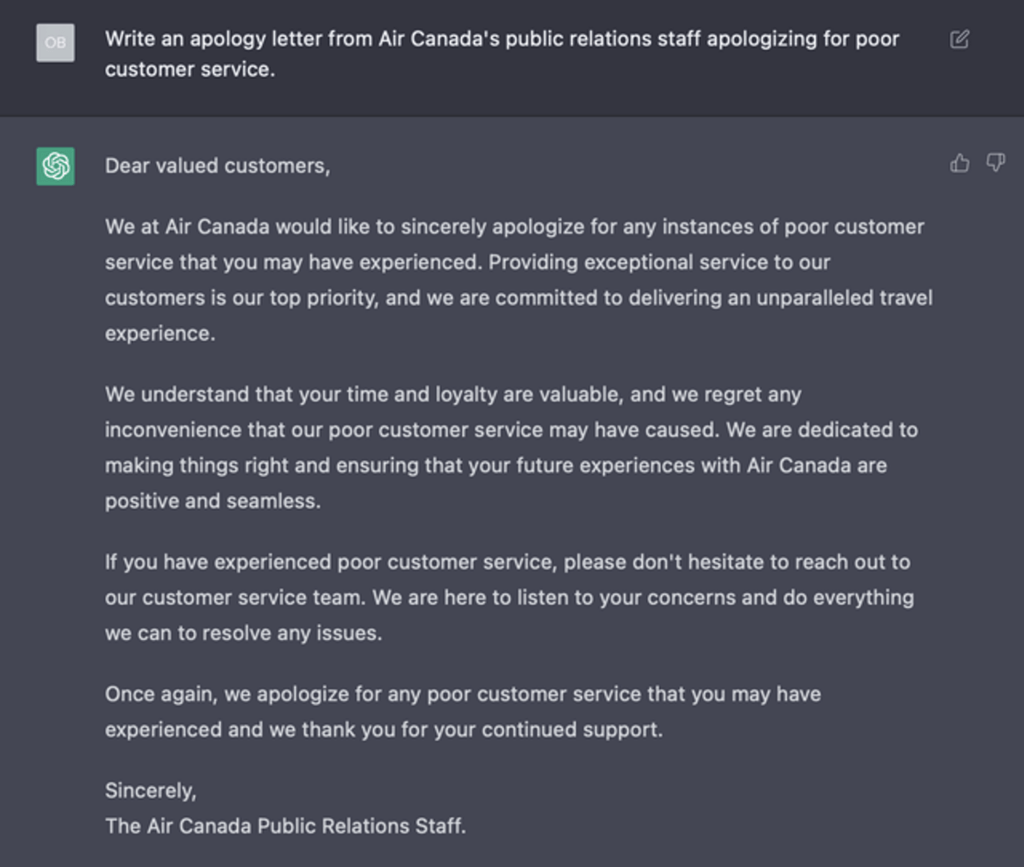The image size is (1024, 867).
Task: Click the paragraph starting "Once again, we apologize"
Action: point(463,711)
